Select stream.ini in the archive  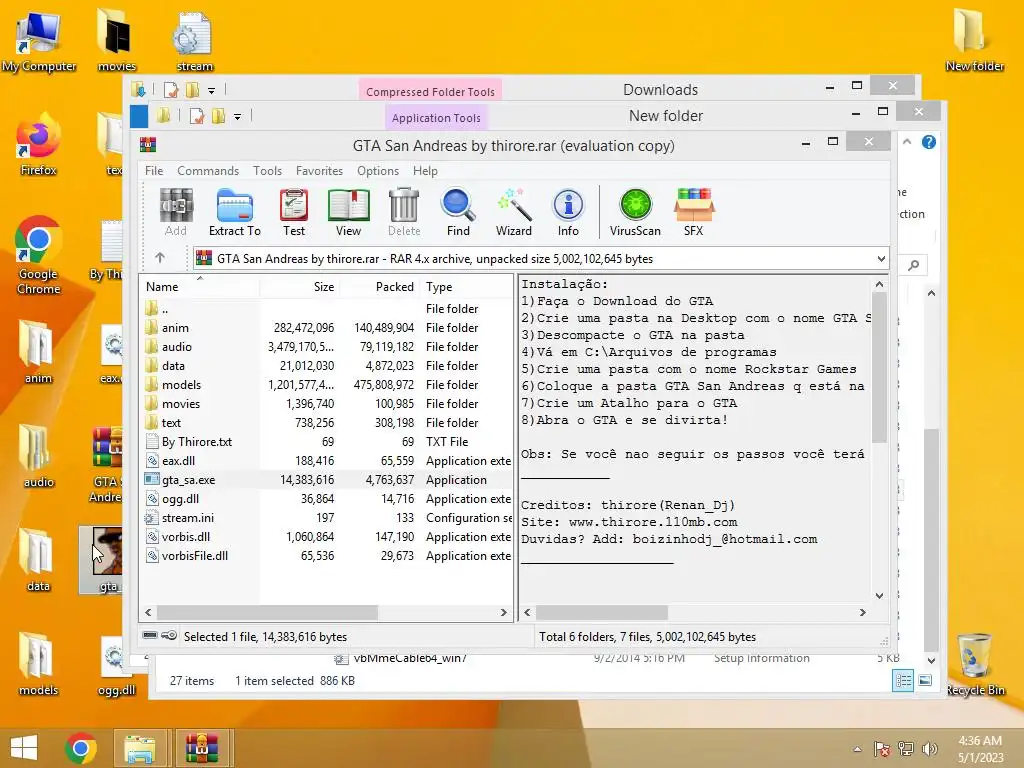point(326,517)
